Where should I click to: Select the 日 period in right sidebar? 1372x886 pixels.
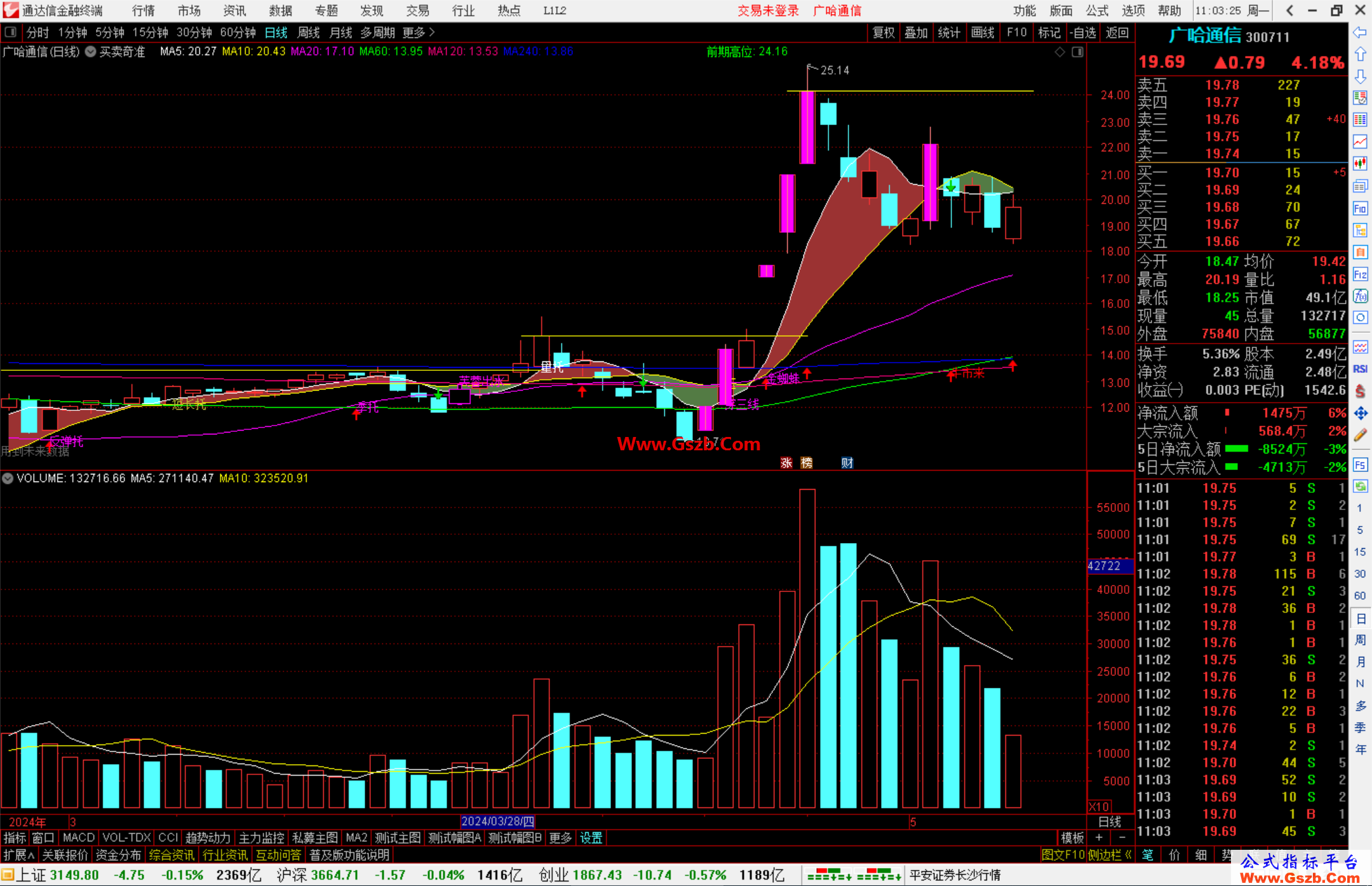(1360, 619)
